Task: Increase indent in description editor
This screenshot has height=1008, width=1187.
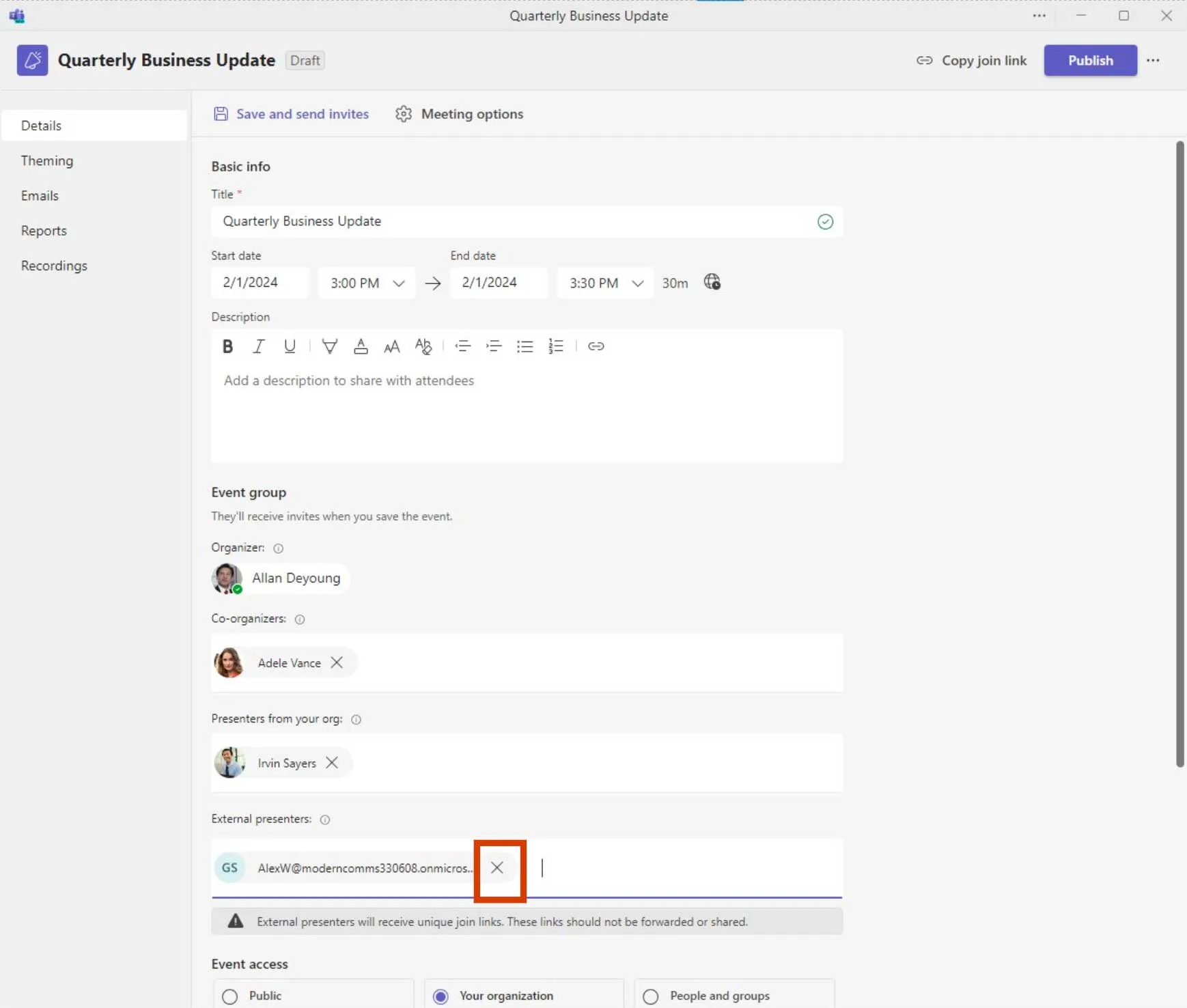Action: [x=494, y=346]
